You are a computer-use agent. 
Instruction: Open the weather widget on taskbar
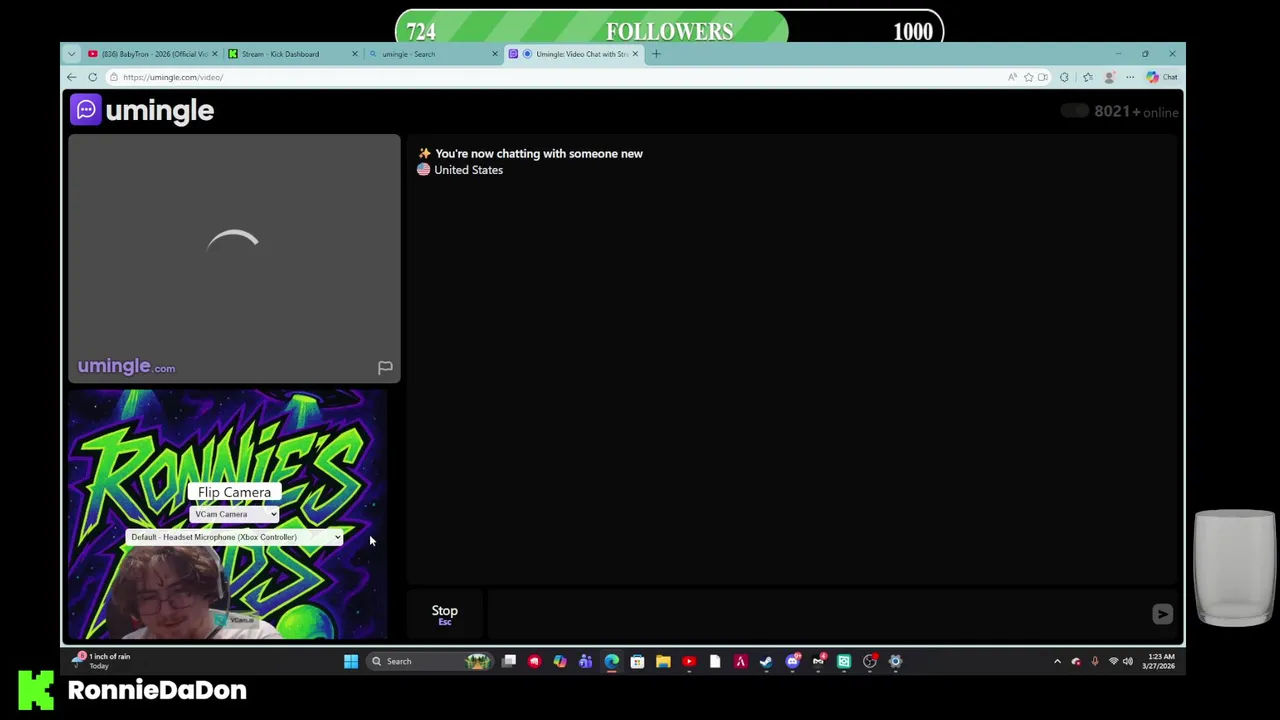[x=103, y=661]
